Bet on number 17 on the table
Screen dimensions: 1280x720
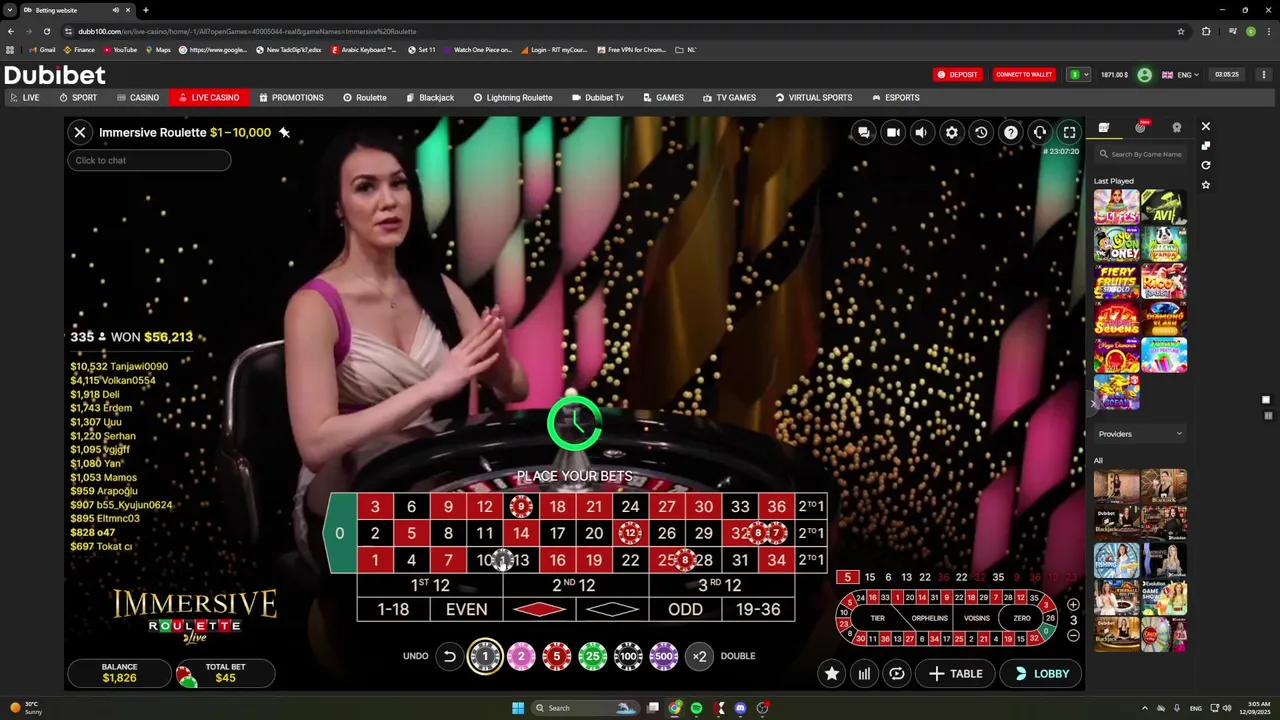pyautogui.click(x=557, y=533)
